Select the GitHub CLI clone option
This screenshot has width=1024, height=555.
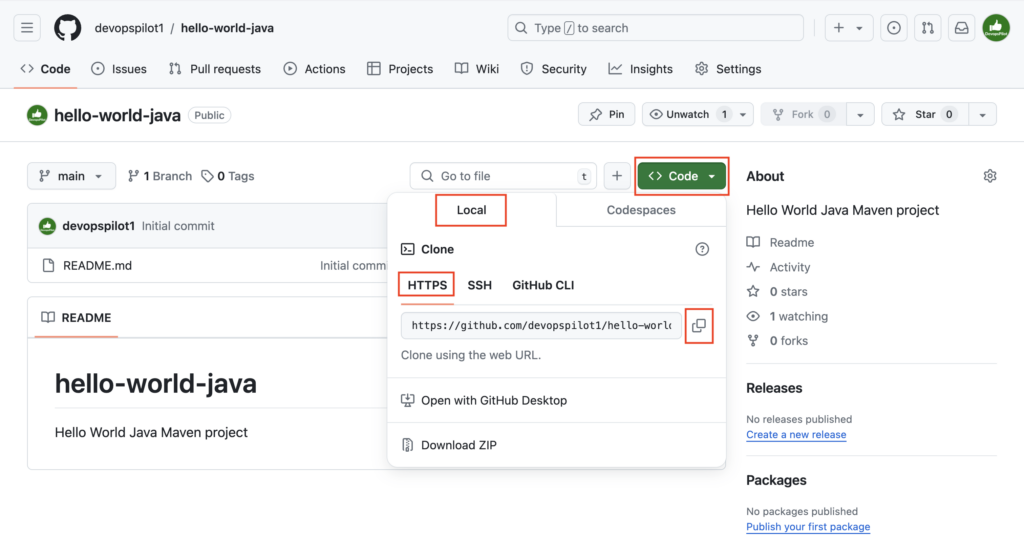point(543,285)
